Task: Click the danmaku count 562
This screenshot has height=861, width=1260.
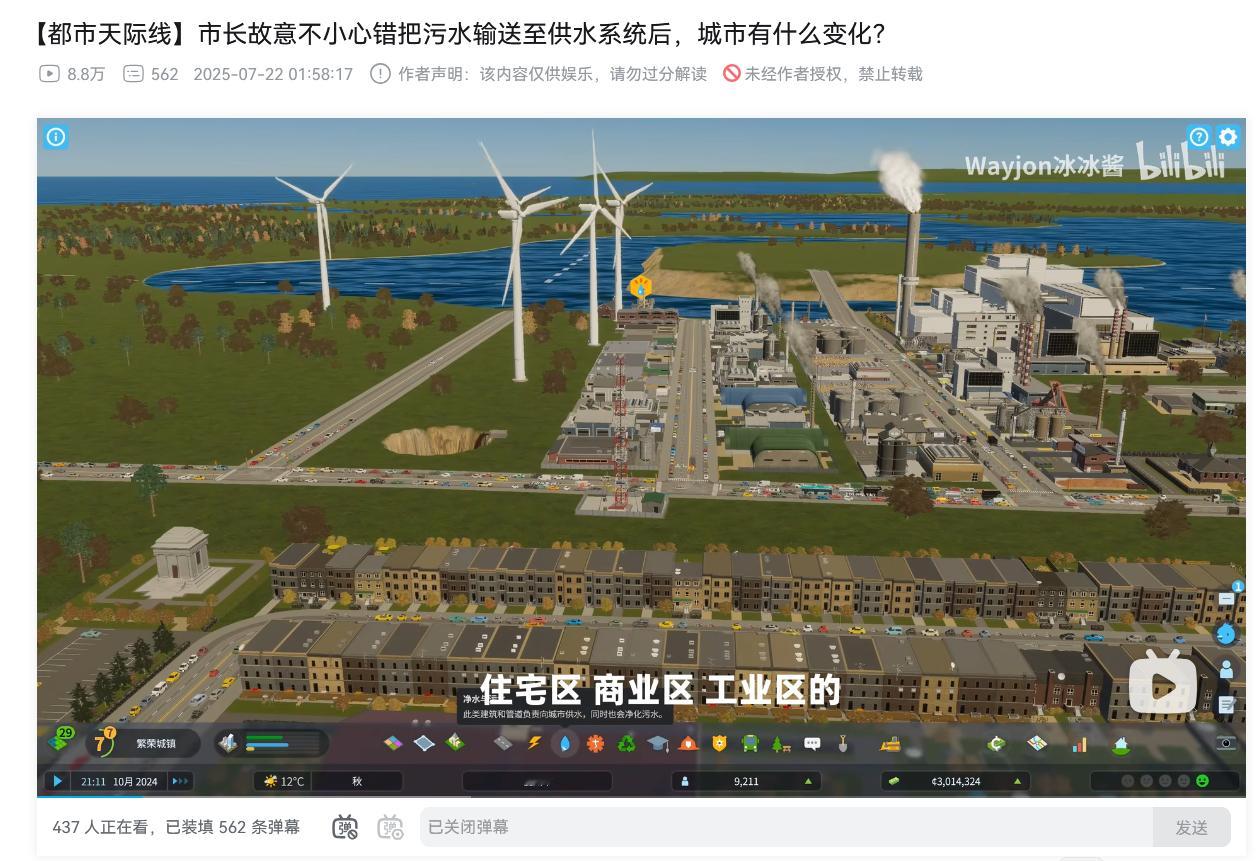Action: pyautogui.click(x=151, y=74)
